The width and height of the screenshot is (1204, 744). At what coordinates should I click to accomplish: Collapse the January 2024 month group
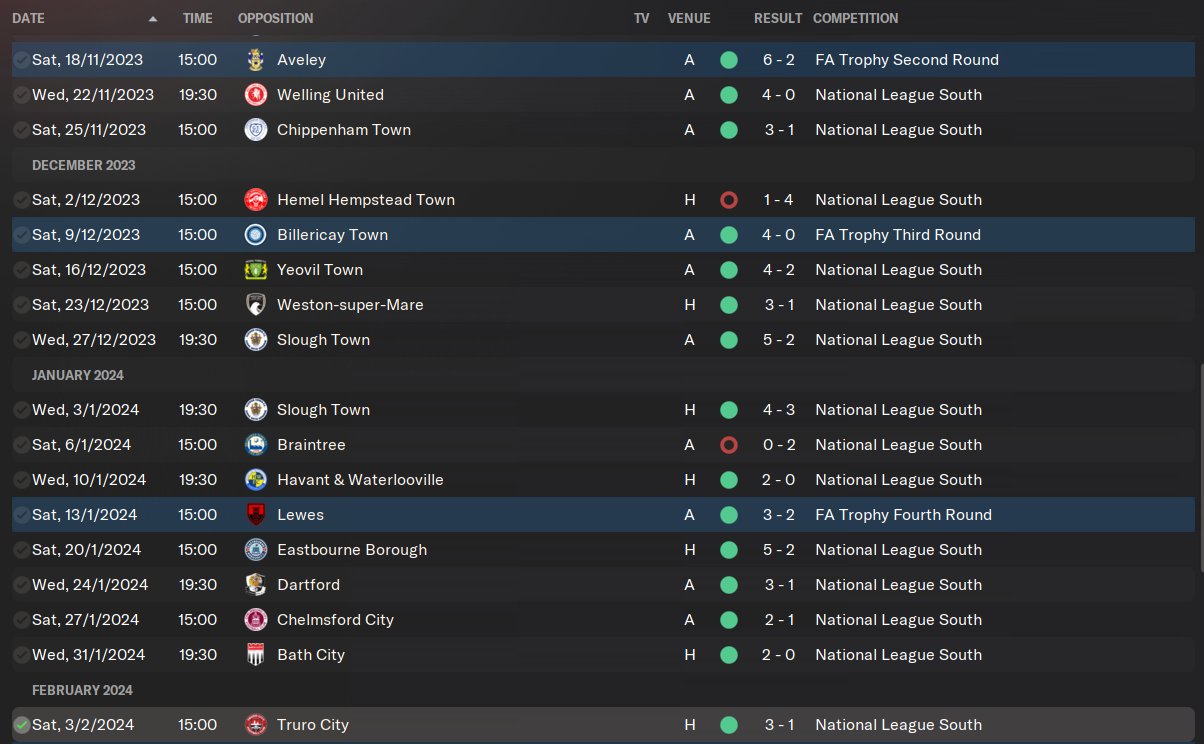(78, 375)
